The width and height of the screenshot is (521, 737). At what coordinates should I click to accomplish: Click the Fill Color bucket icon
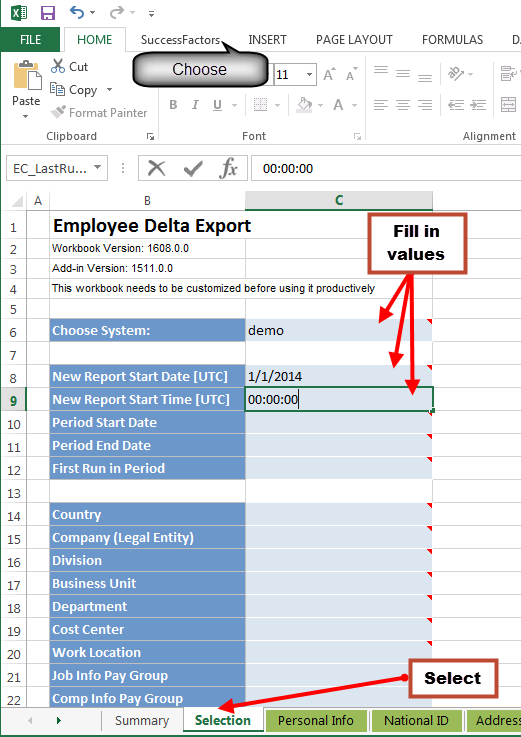[304, 104]
